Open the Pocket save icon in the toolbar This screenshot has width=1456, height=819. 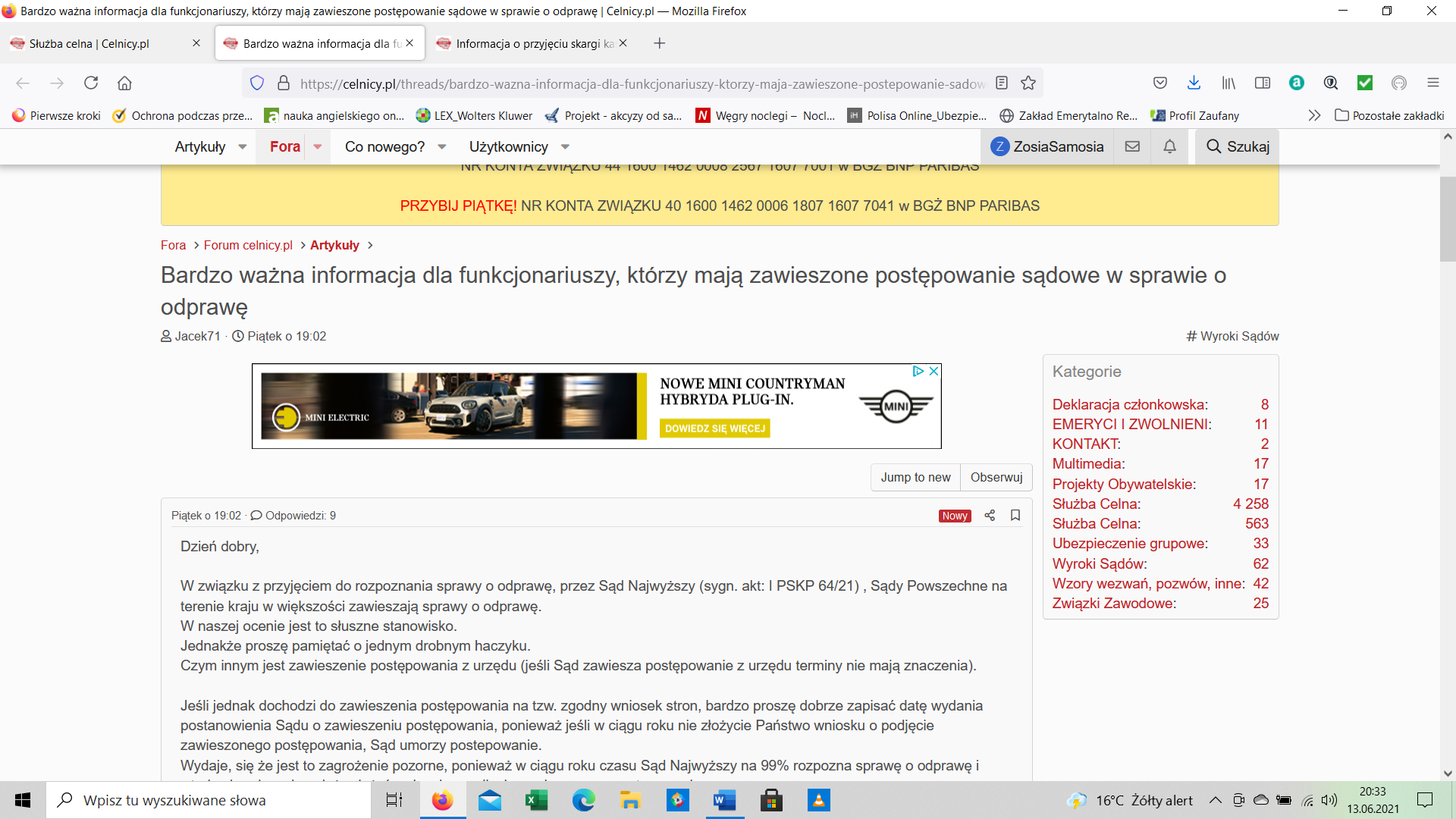(x=1159, y=83)
